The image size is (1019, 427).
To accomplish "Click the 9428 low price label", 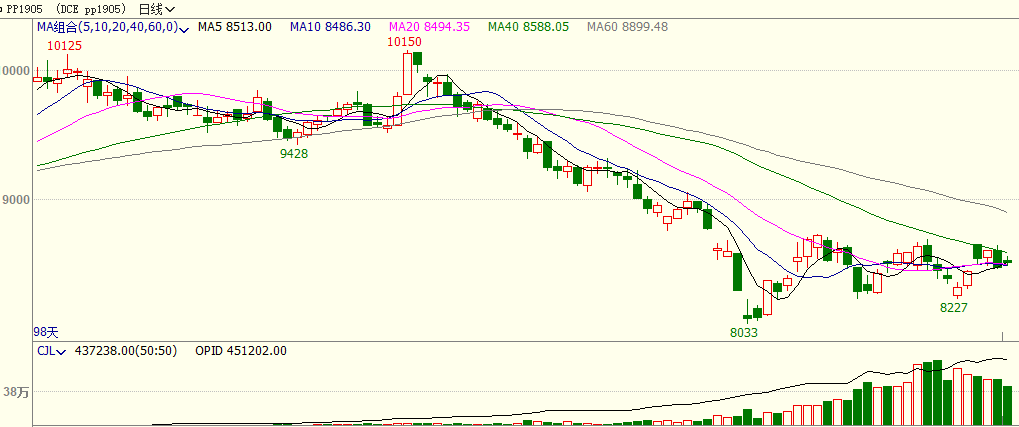I will 294,153.
